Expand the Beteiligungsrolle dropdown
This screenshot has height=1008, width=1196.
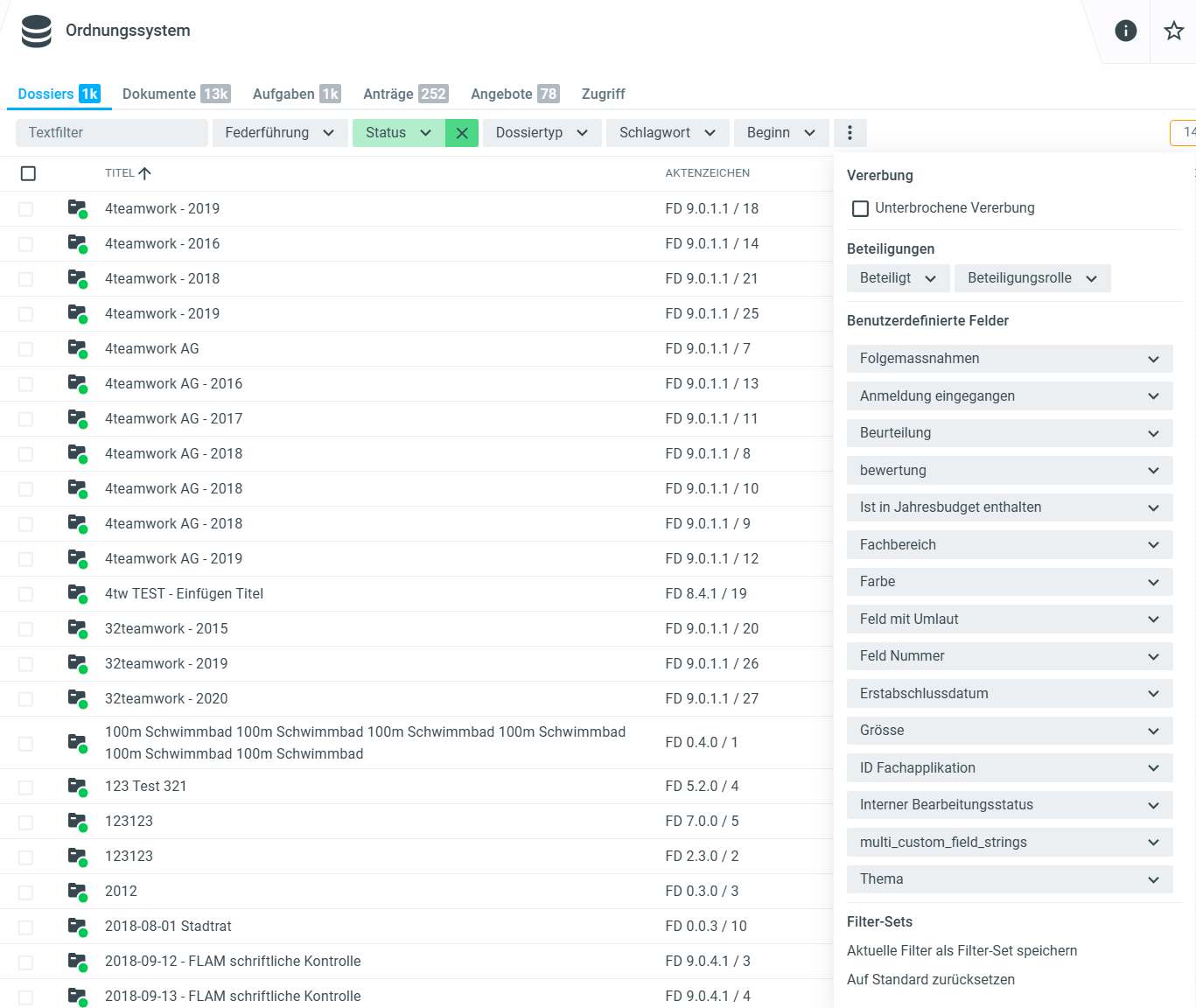(1032, 278)
